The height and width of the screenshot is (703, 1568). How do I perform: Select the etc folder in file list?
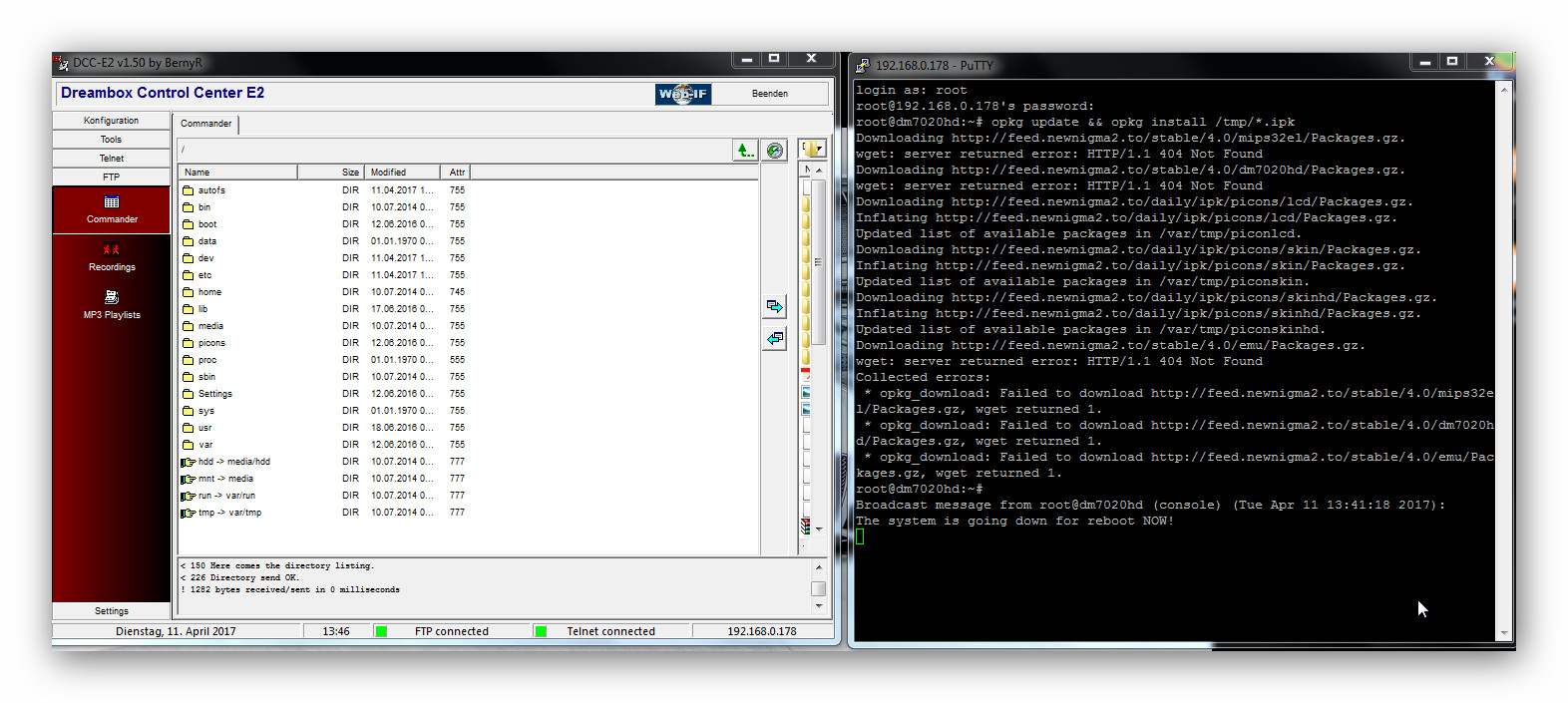coord(204,275)
